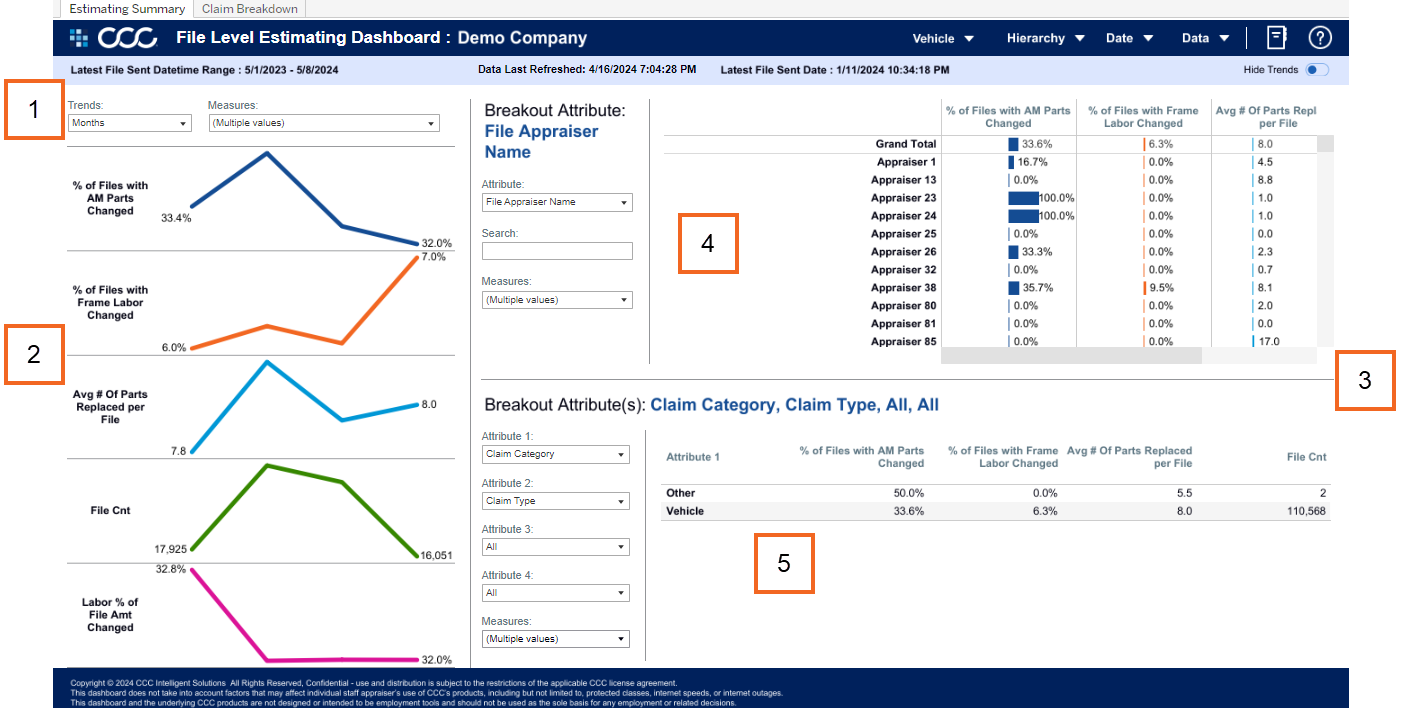Open the Hierarchy filter menu

coord(1045,38)
